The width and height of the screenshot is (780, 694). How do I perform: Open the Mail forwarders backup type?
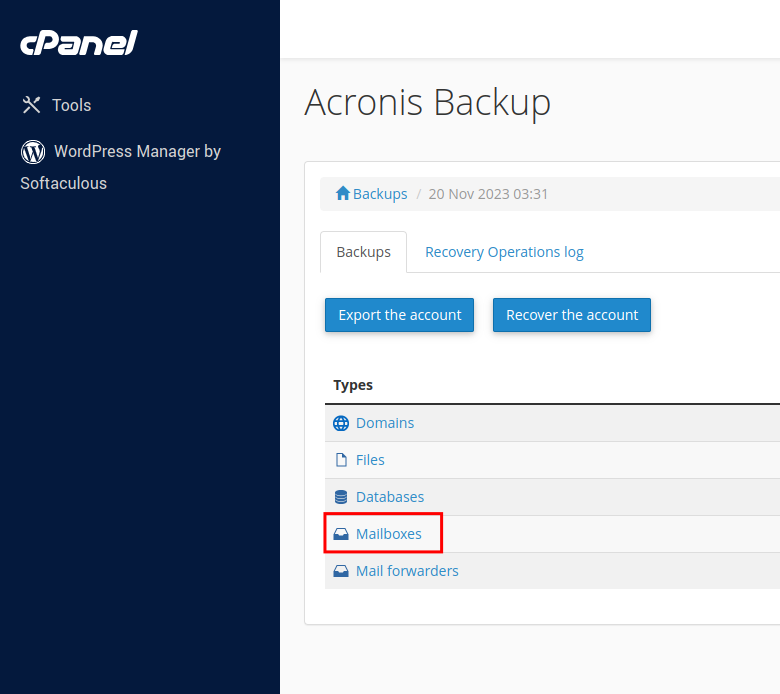pyautogui.click(x=407, y=571)
